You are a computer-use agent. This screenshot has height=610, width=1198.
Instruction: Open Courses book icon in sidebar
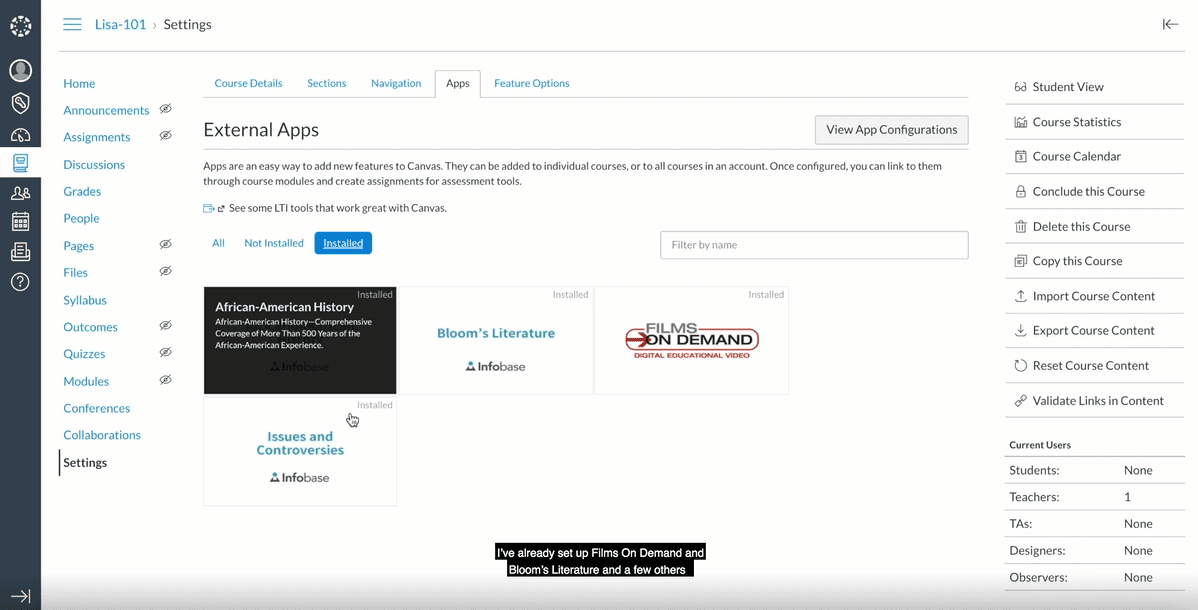[x=21, y=162]
